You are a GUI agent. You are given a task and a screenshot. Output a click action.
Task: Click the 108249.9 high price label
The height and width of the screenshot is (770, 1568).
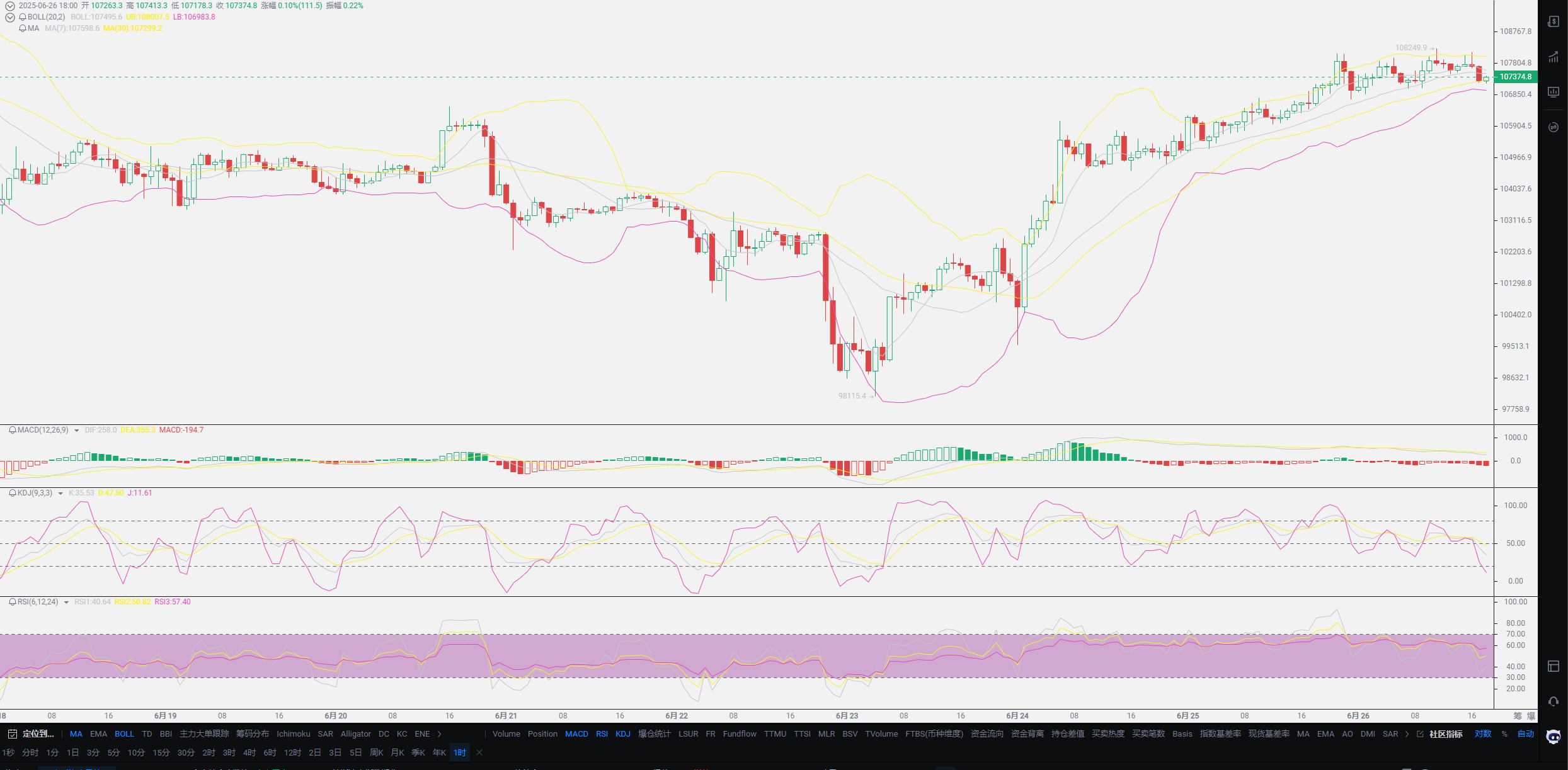tap(1411, 48)
